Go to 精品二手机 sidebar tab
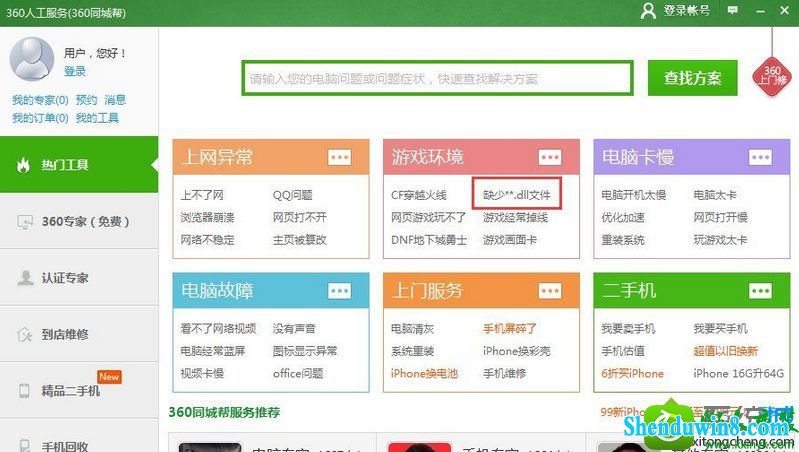Image resolution: width=799 pixels, height=452 pixels. 79,391
